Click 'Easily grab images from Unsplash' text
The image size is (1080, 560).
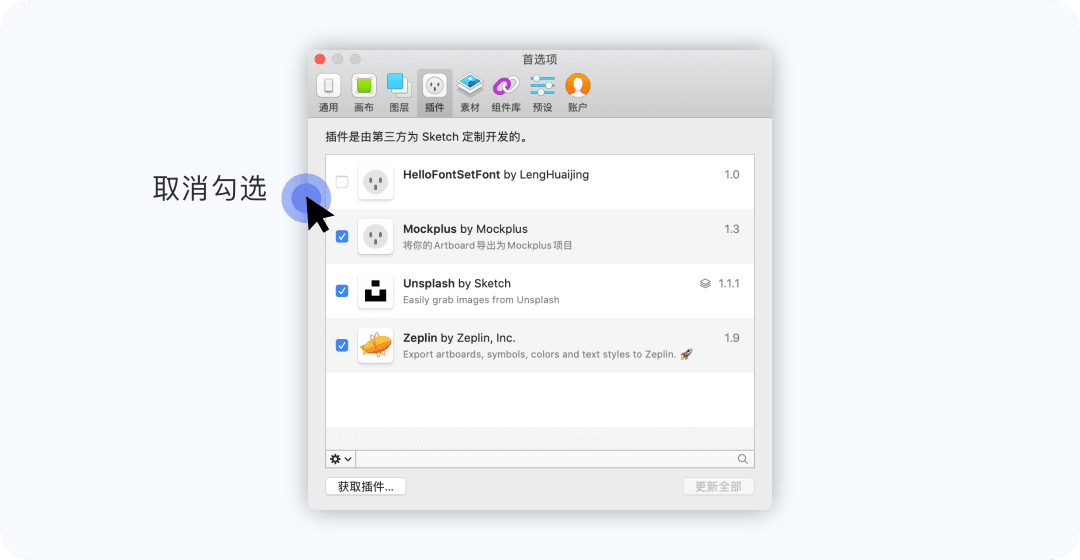(481, 300)
